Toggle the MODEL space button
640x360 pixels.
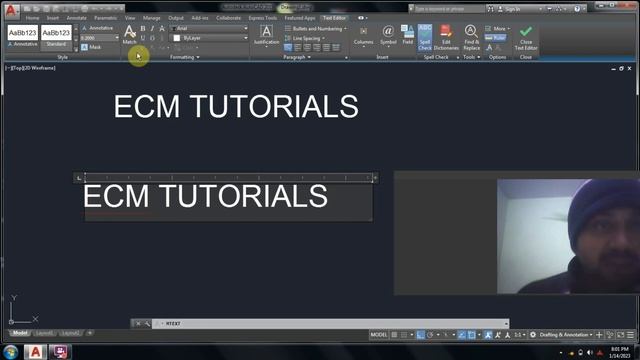pos(378,335)
